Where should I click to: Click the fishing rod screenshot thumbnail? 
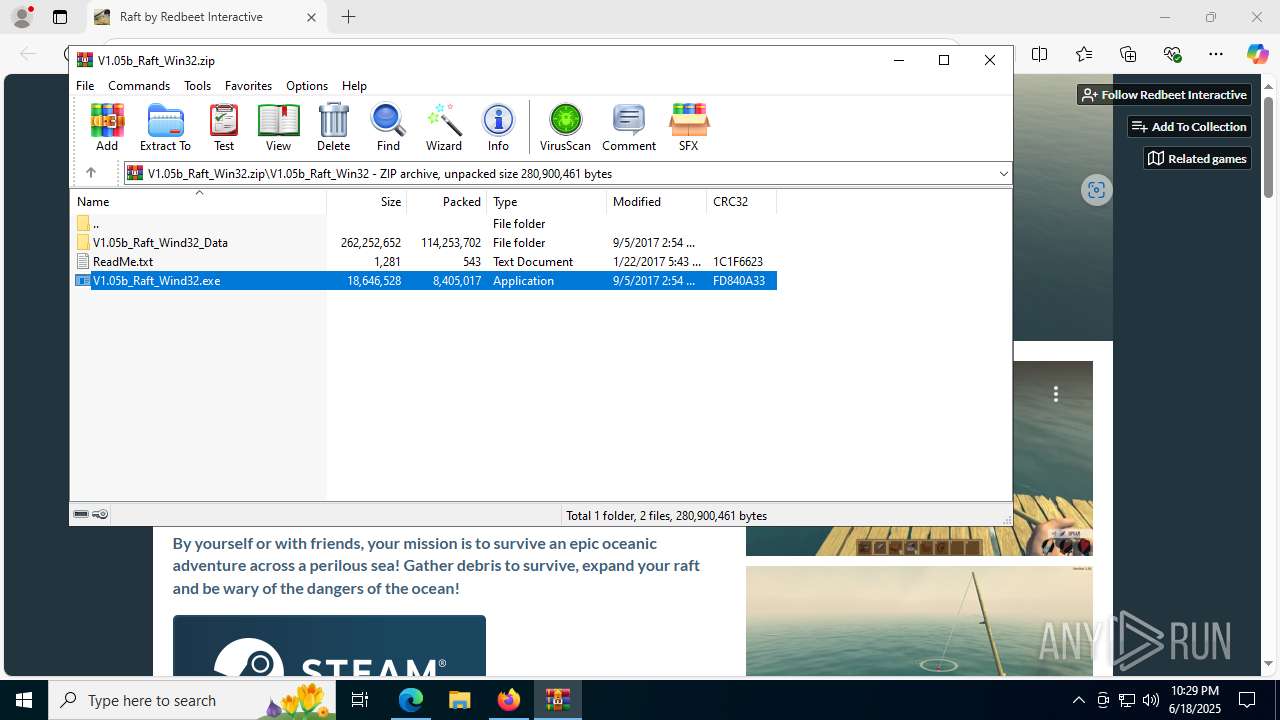coord(919,621)
